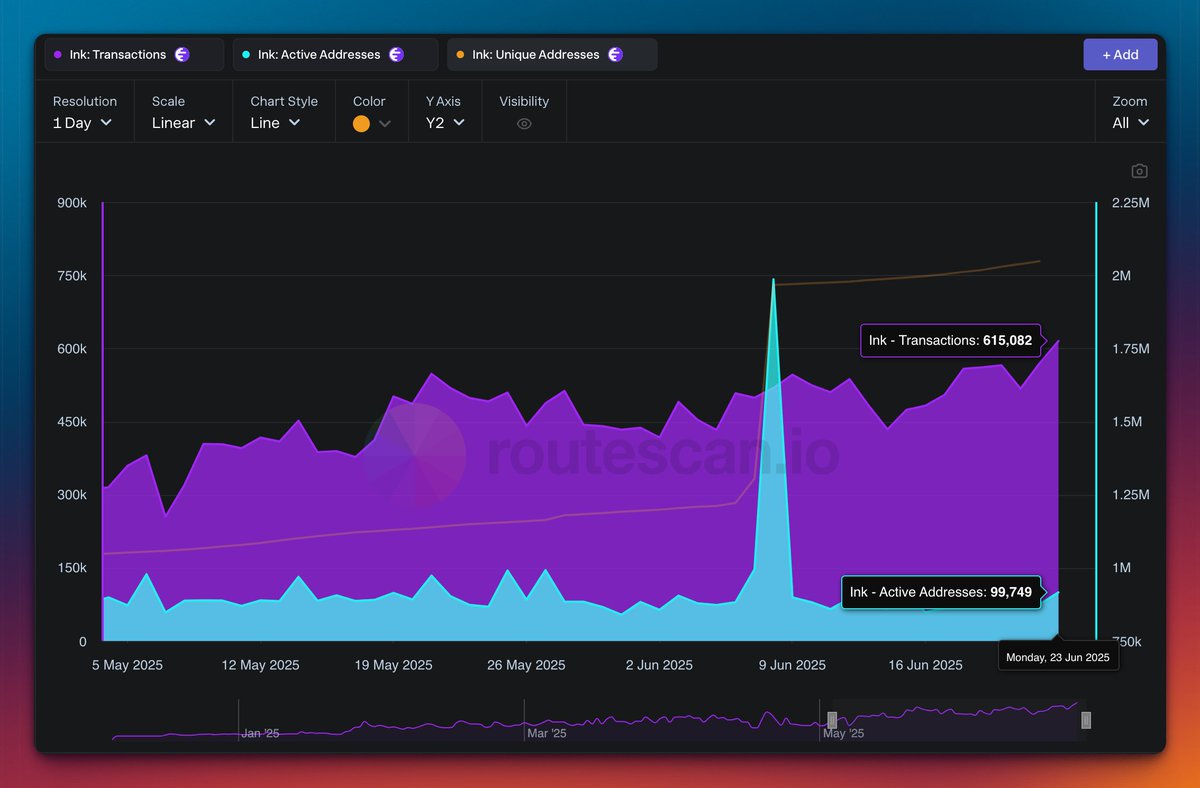Expand the Chart Style dropdown showing Line
Viewport: 1200px width, 788px height.
click(276, 122)
